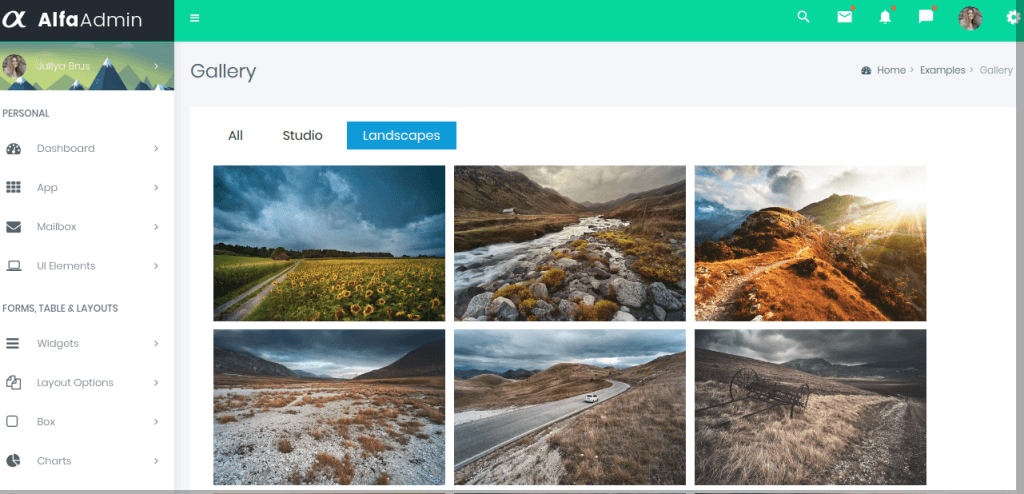Viewport: 1024px width, 494px height.
Task: Open the Charts sidebar label
Action: tap(54, 461)
